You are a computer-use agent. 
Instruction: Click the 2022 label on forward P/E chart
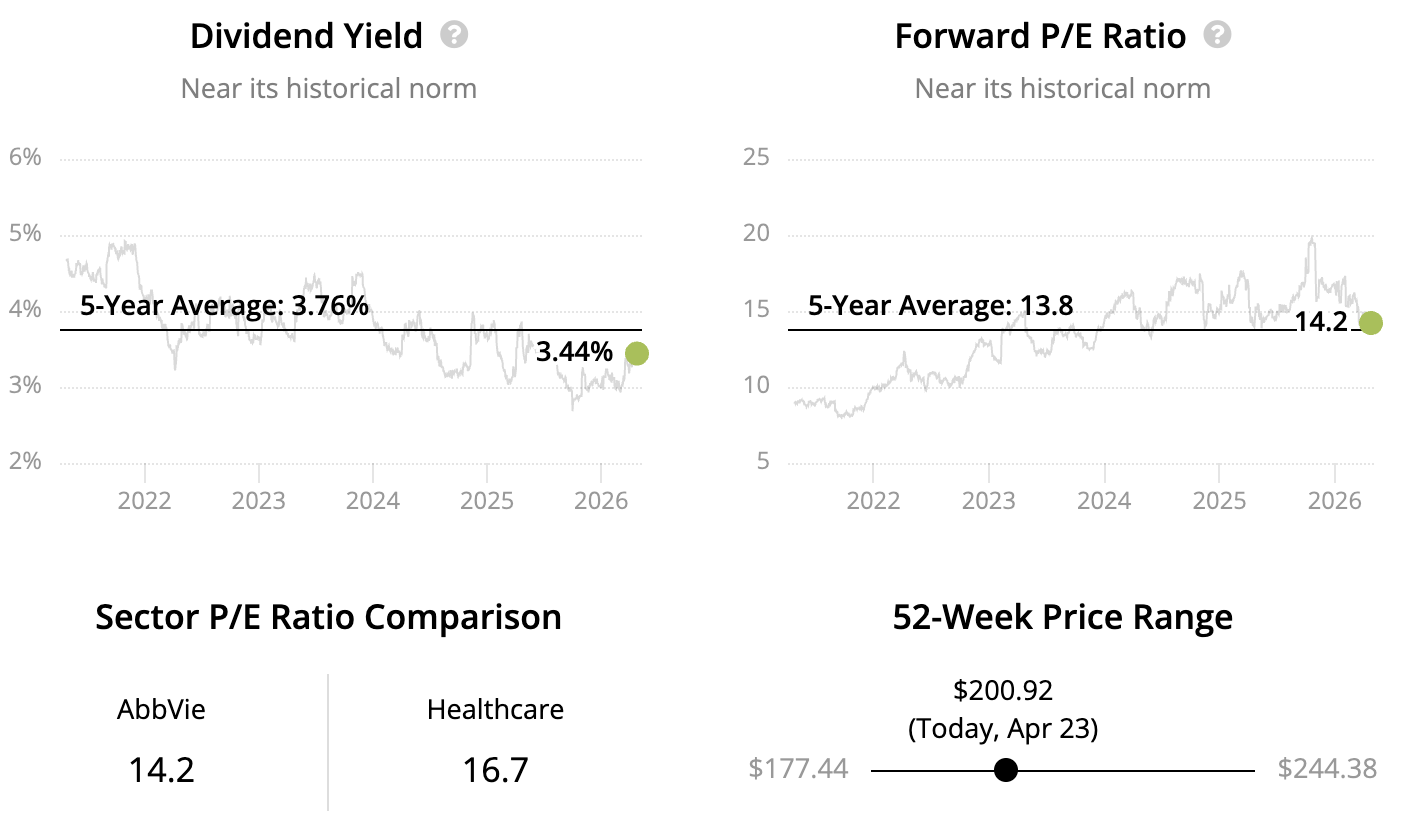[x=873, y=499]
